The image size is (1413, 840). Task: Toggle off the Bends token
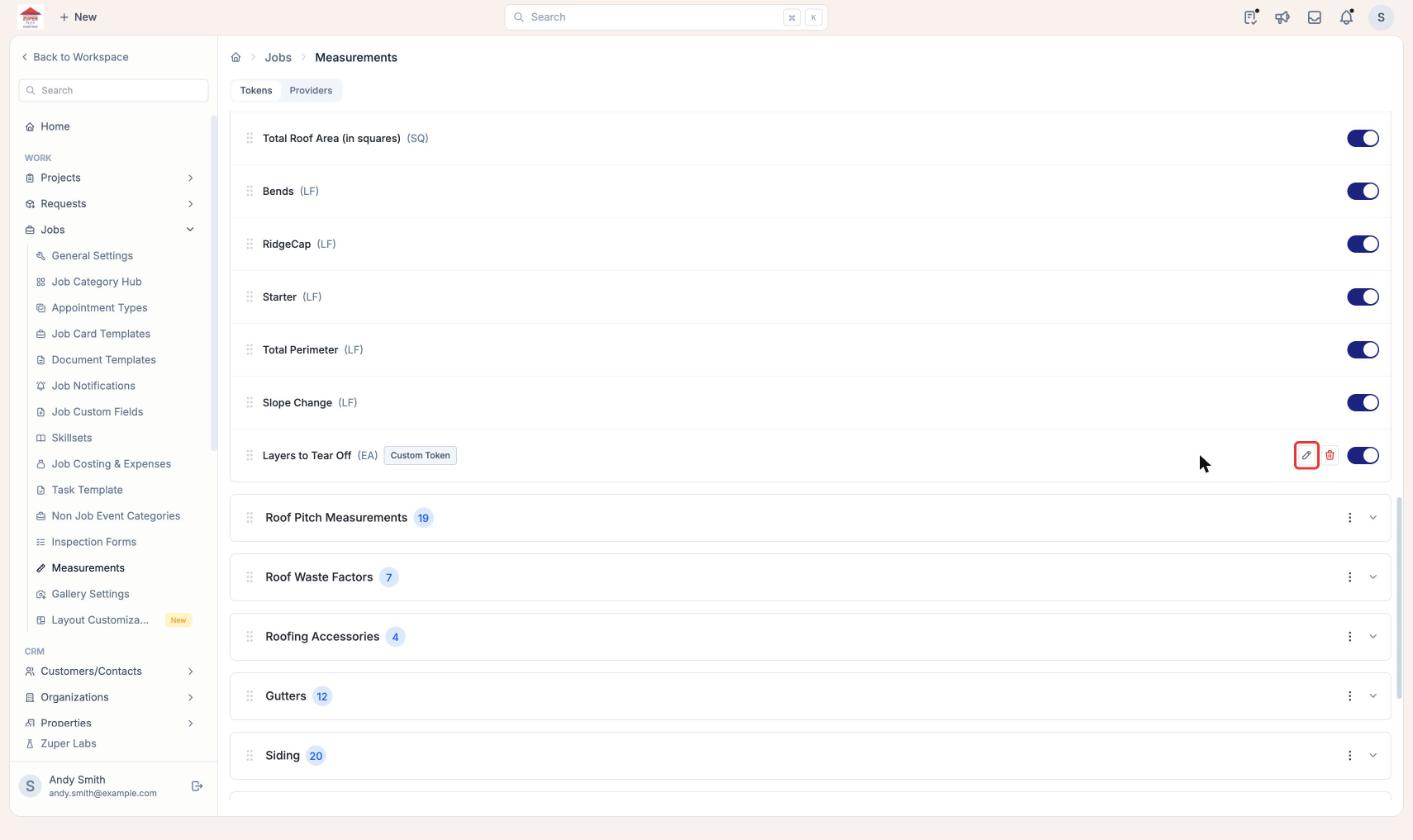pyautogui.click(x=1363, y=191)
